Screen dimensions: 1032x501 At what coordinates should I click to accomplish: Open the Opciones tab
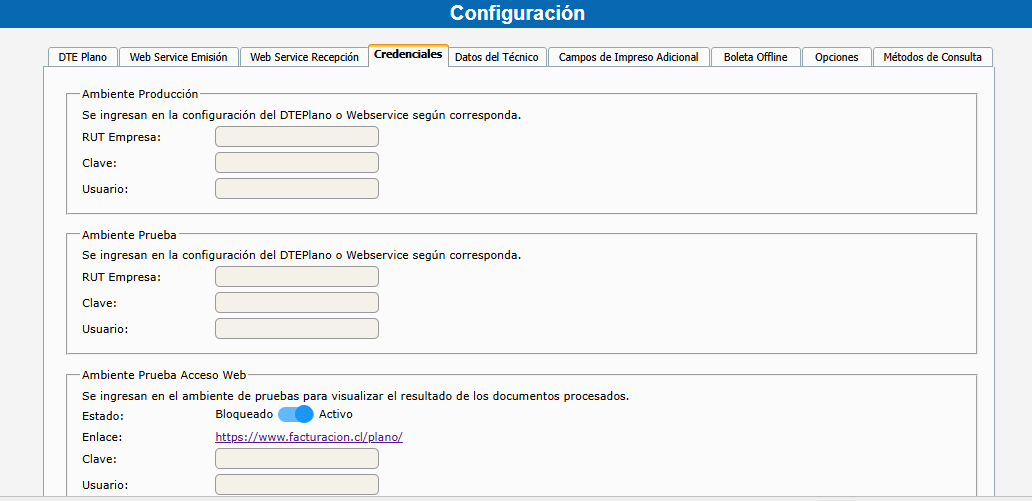837,57
